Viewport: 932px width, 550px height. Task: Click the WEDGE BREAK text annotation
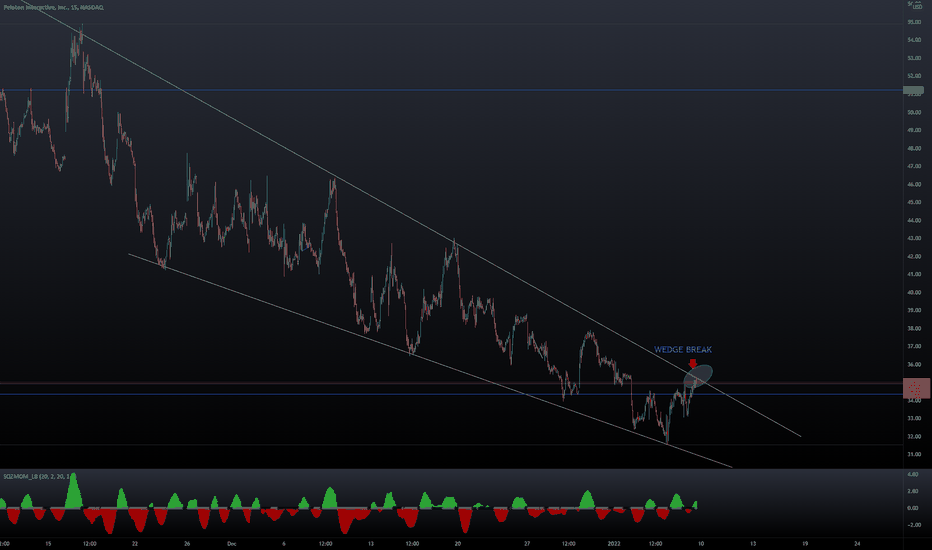click(x=683, y=350)
